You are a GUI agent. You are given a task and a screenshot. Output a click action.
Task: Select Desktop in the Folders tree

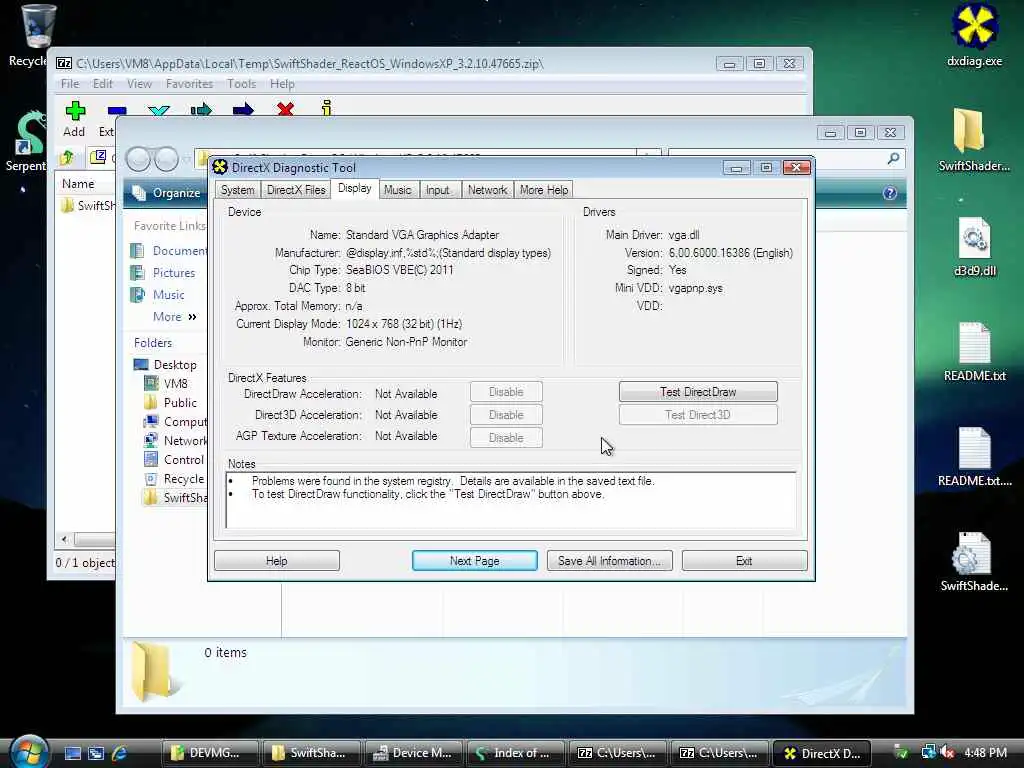165,364
